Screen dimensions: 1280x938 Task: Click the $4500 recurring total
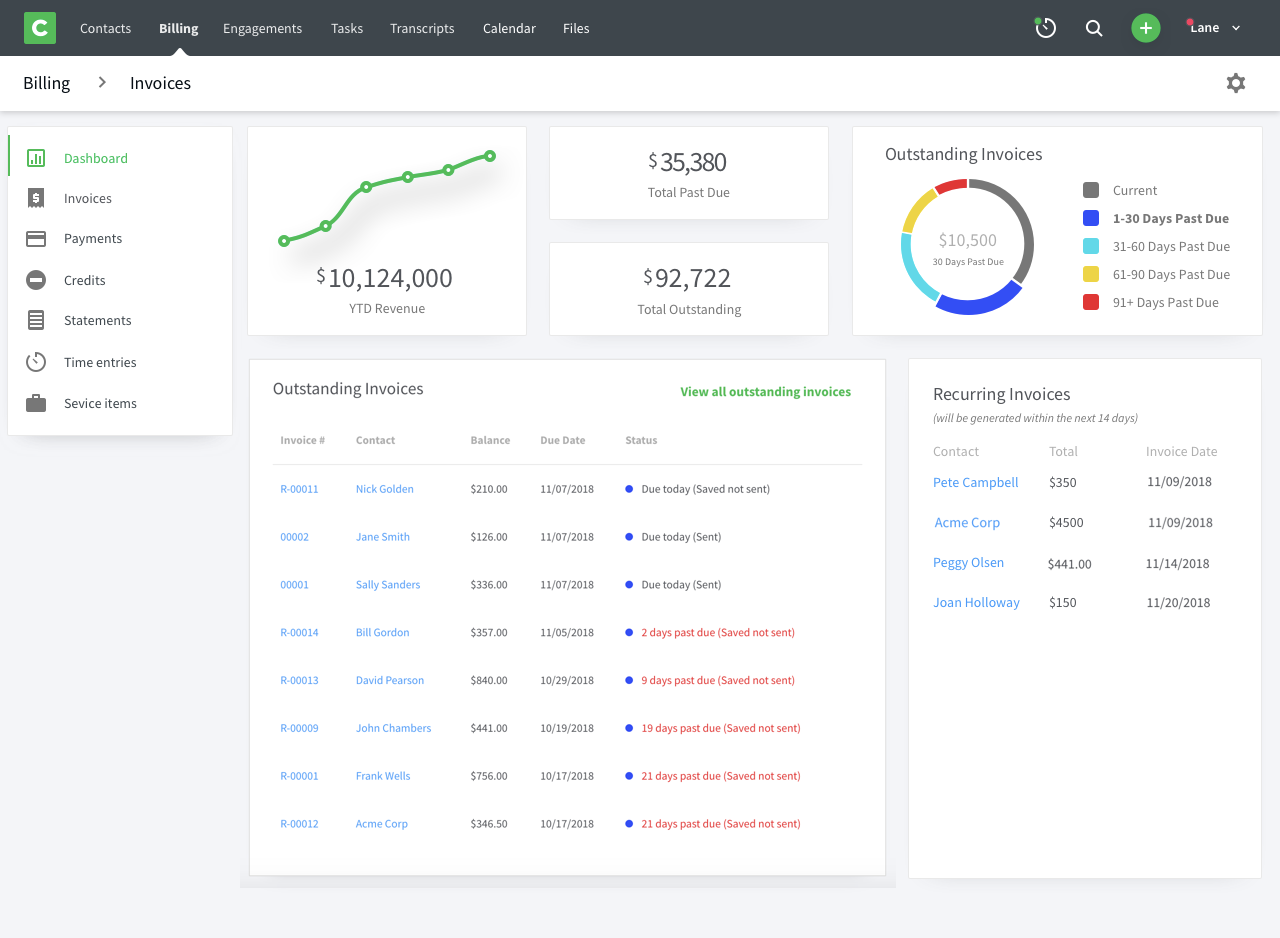[x=1066, y=522]
